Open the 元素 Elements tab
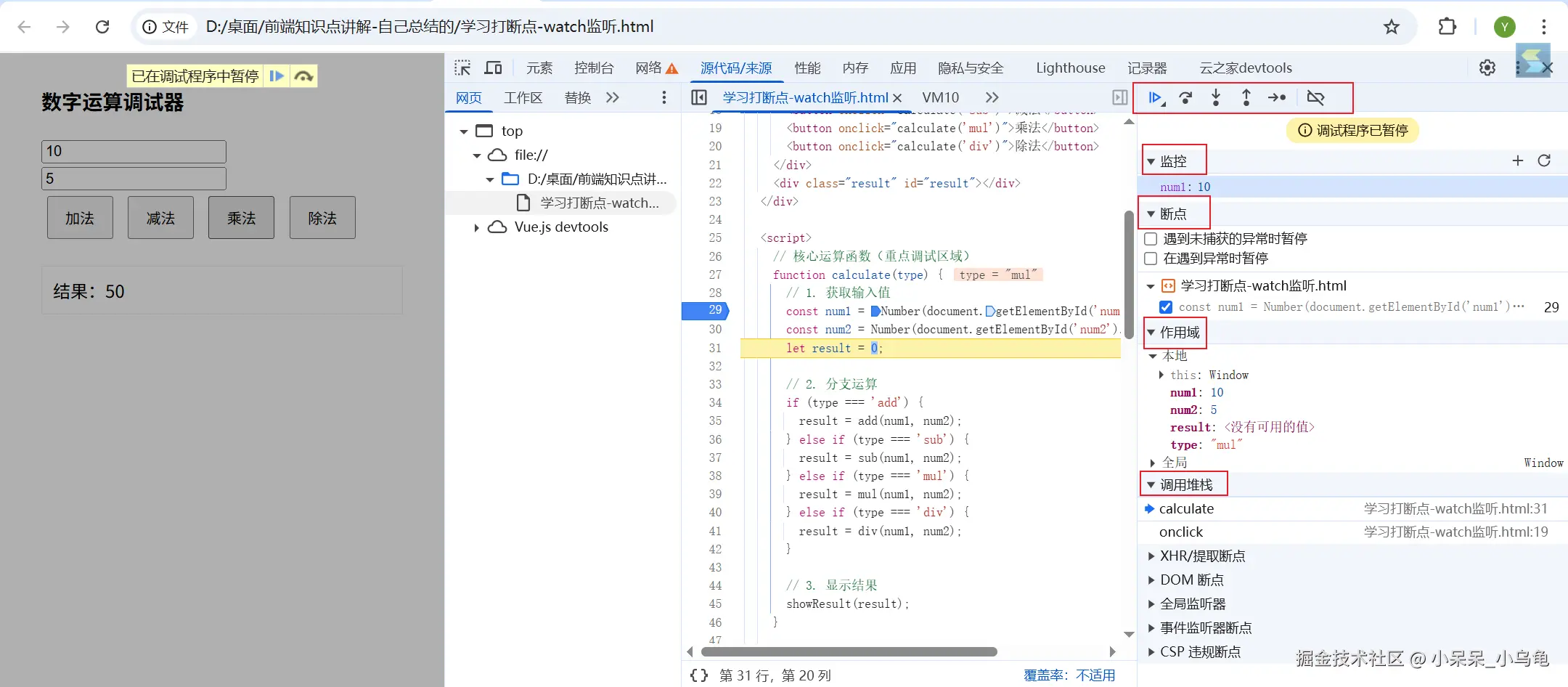The image size is (1568, 687). (x=539, y=68)
